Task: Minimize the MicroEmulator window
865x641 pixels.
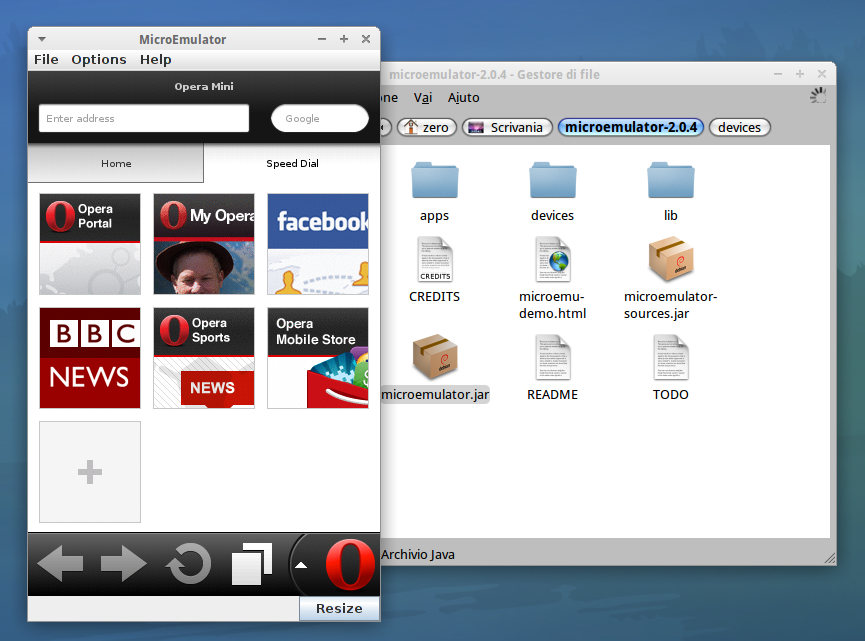Action: click(x=322, y=39)
